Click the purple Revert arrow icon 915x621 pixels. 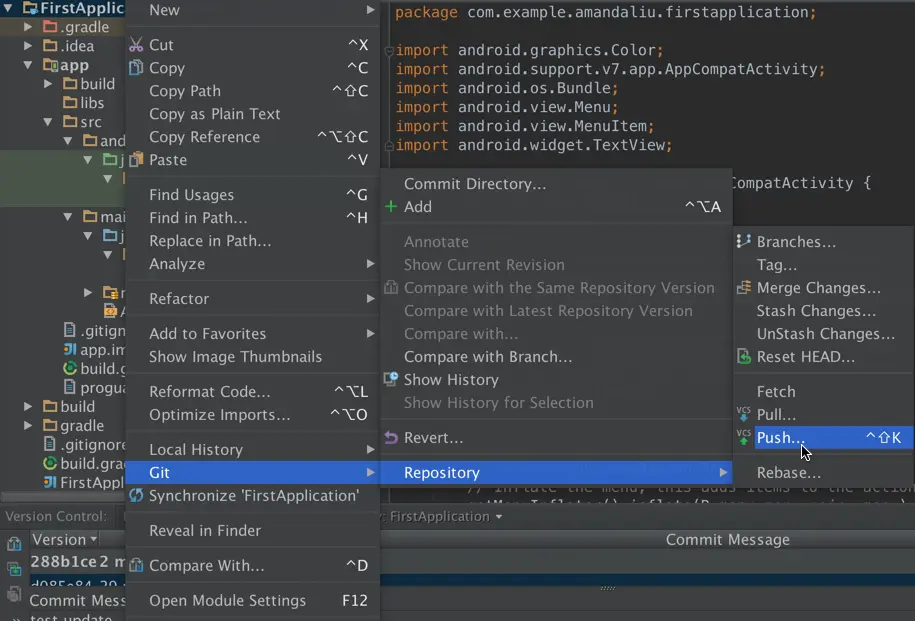point(391,438)
